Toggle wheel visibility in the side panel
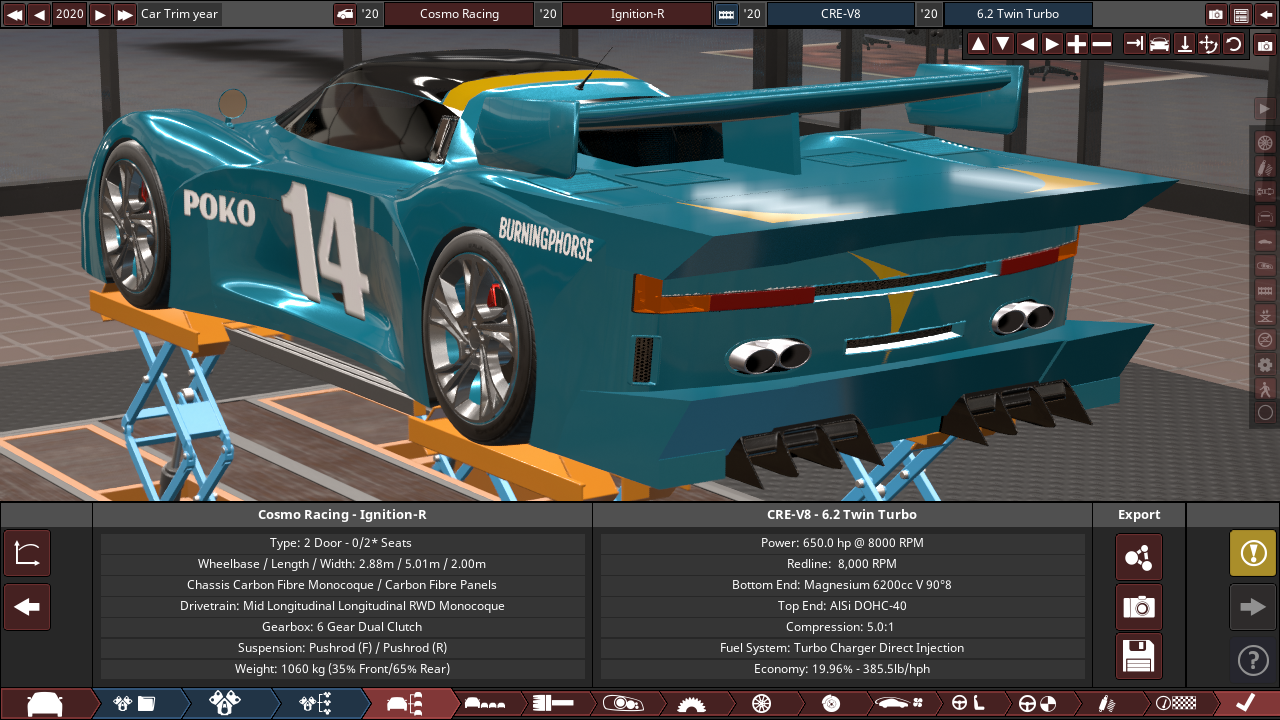 coord(1264,143)
